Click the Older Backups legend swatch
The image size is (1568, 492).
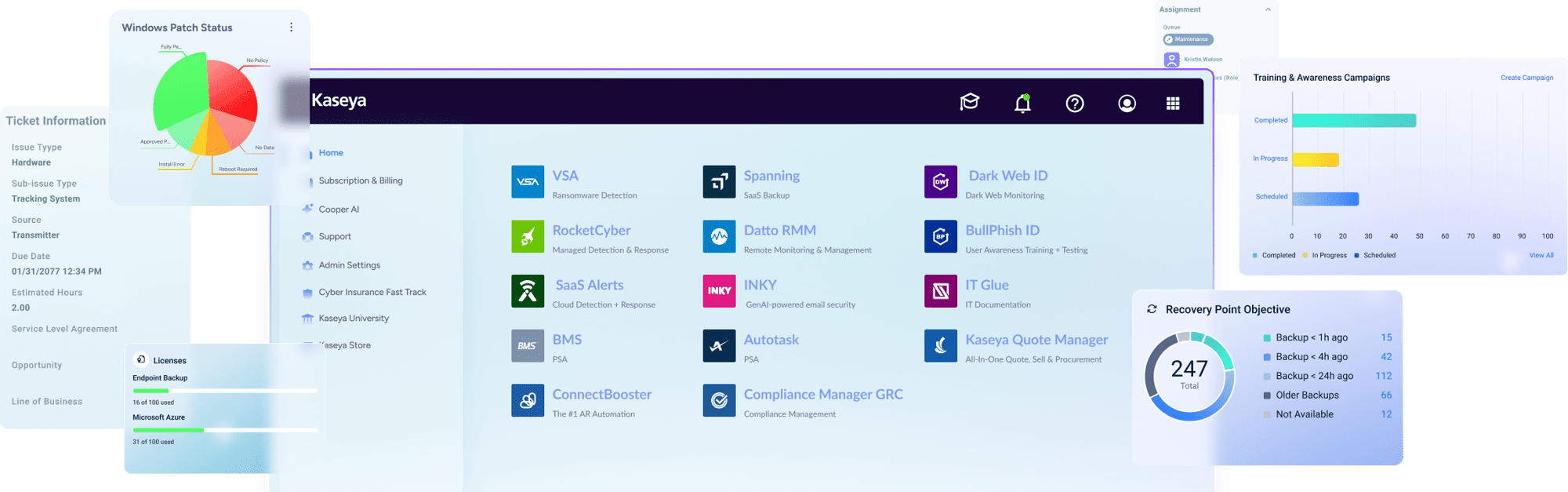tap(1267, 395)
